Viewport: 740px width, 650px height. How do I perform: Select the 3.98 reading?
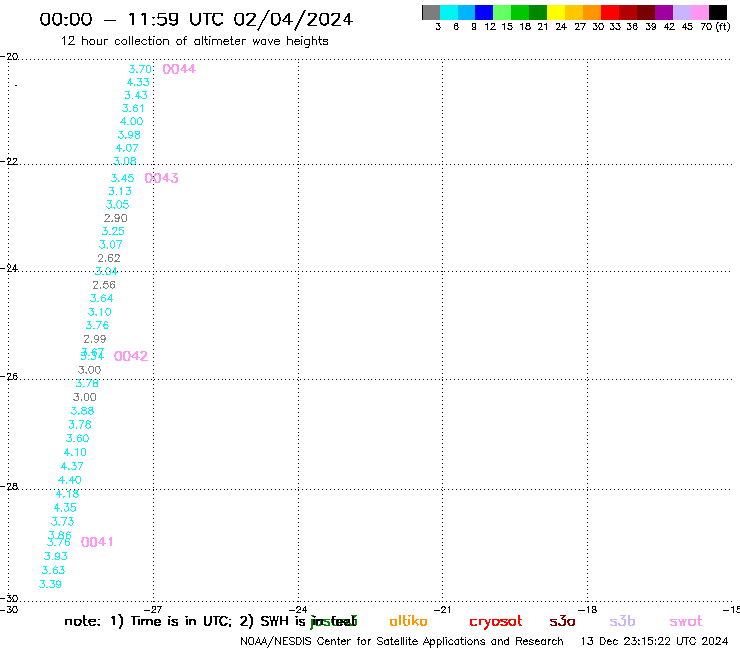click(129, 135)
